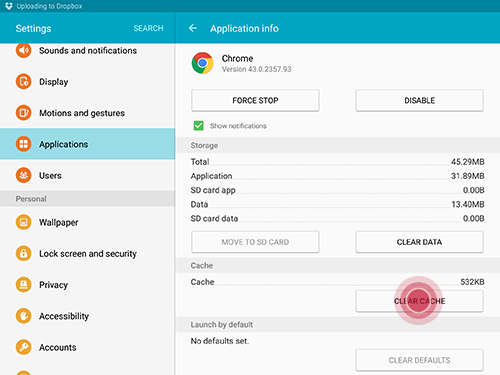Tap the Application info title
Screen dimensions: 500x375
tap(244, 28)
